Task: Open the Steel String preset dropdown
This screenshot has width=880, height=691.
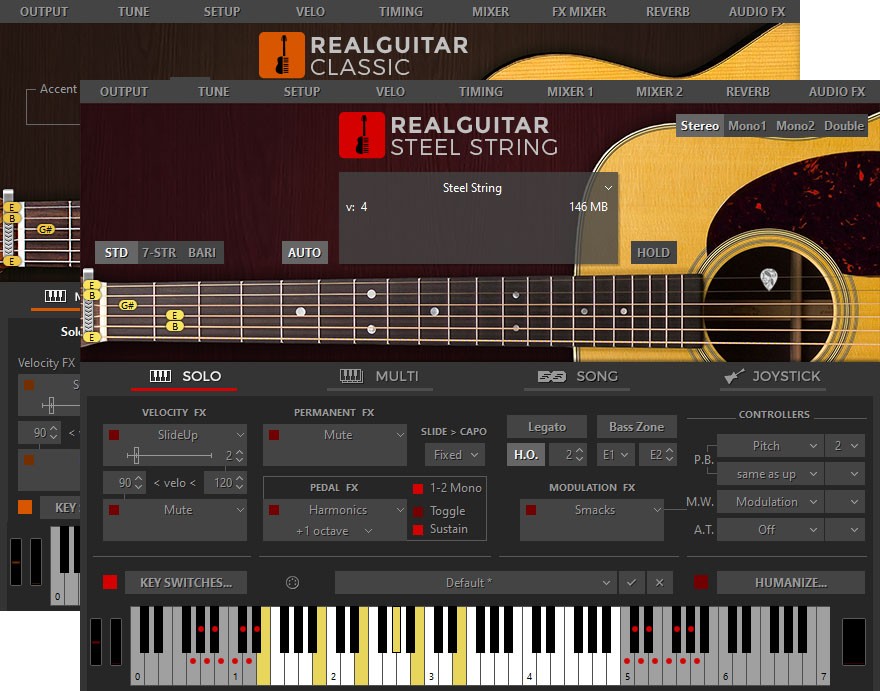Action: tap(472, 188)
